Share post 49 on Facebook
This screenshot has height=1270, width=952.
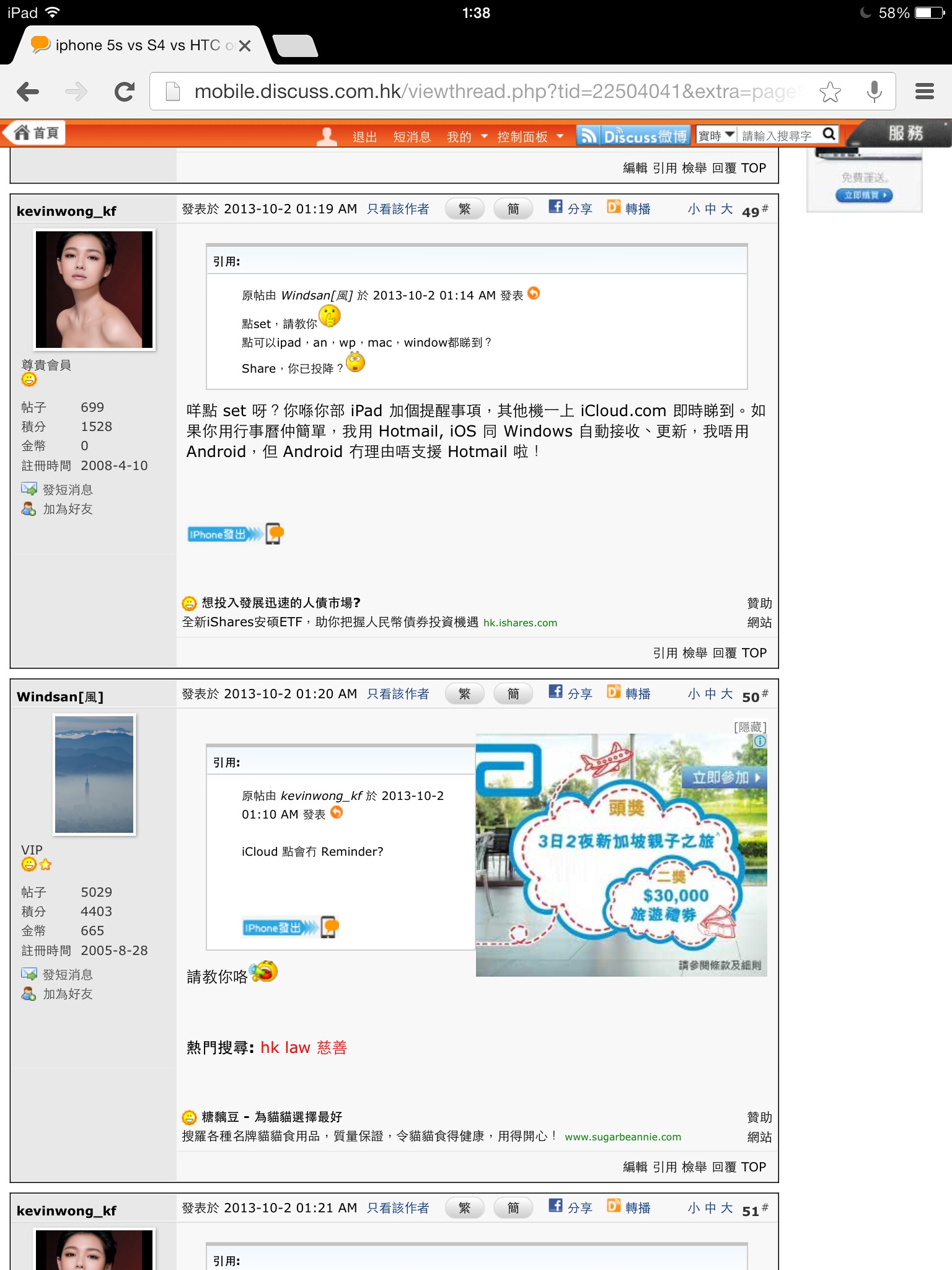point(570,208)
